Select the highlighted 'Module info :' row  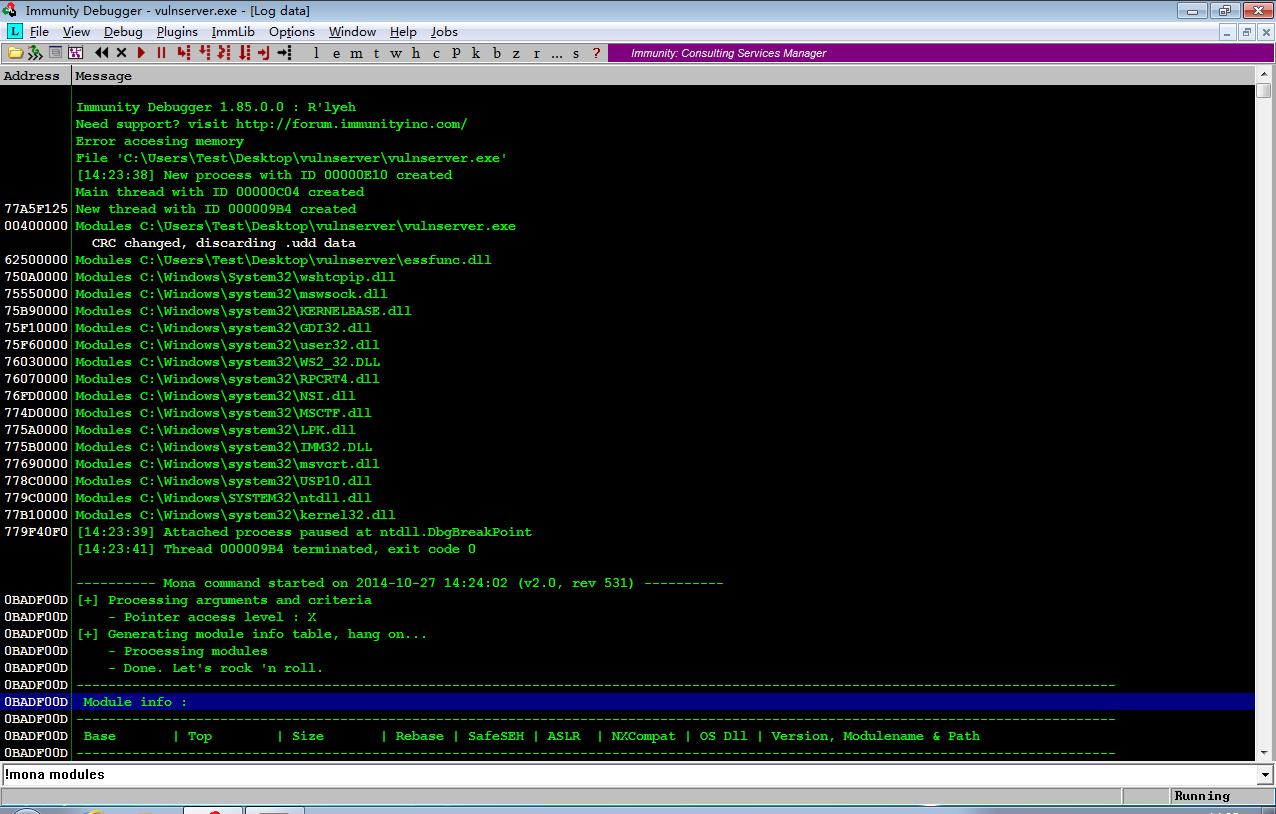click(627, 702)
